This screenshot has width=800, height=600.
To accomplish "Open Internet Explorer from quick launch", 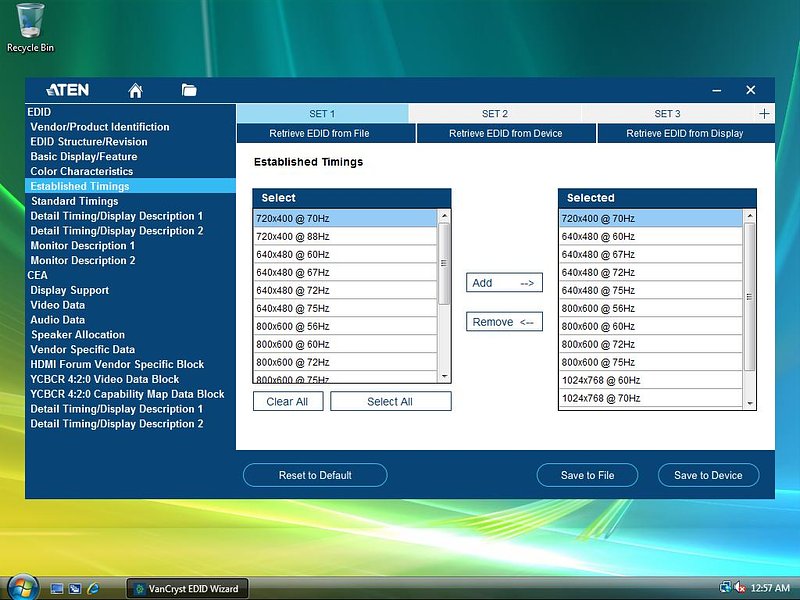I will click(94, 588).
